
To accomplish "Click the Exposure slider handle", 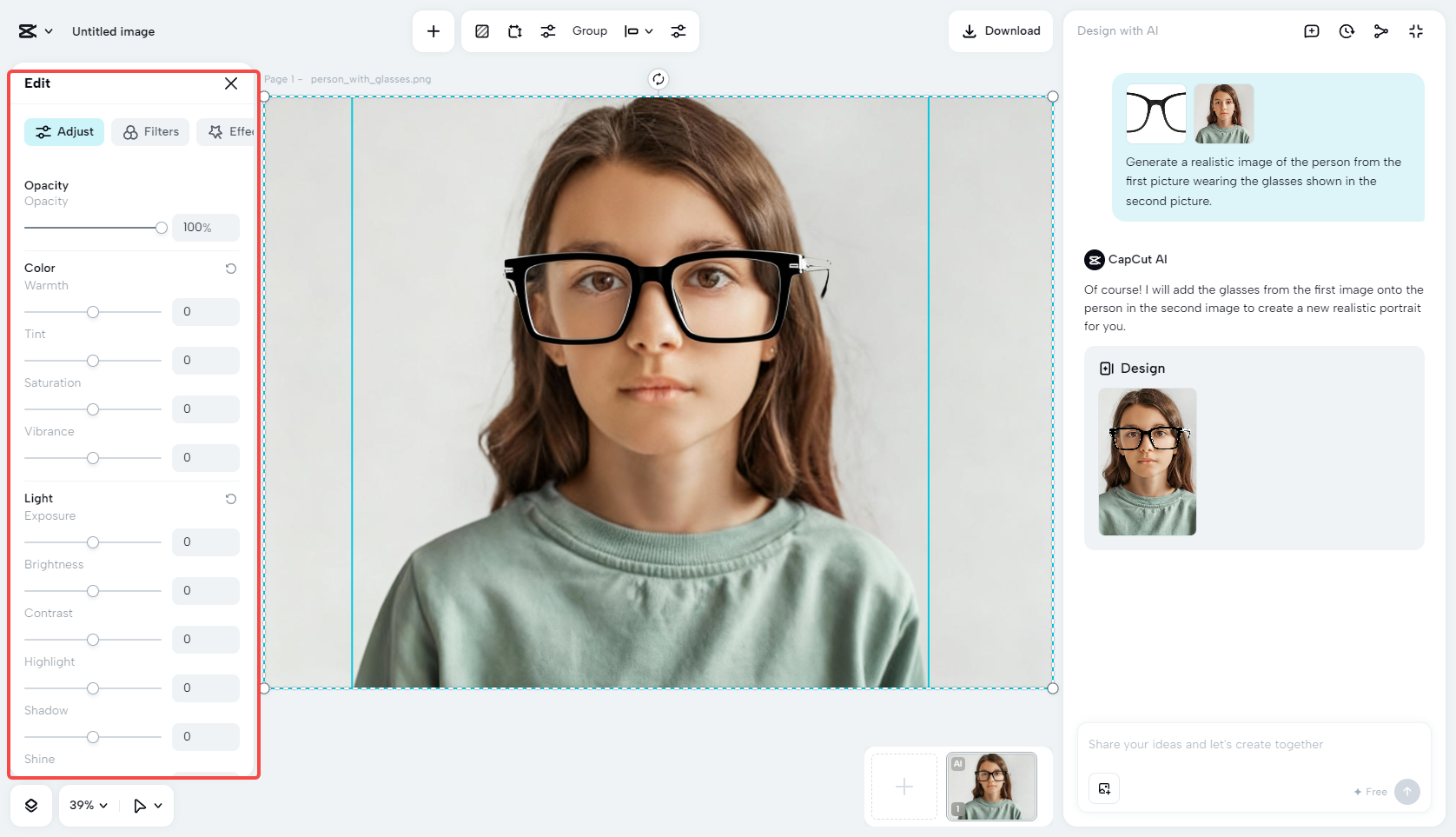I will tap(93, 542).
